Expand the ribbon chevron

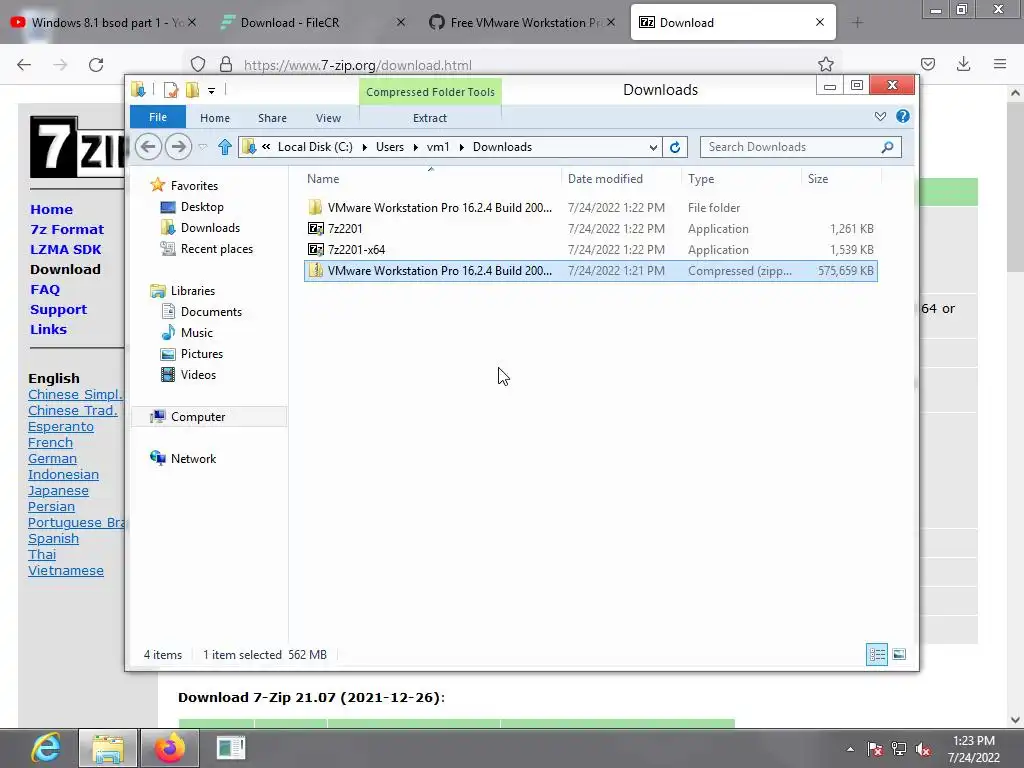(880, 116)
